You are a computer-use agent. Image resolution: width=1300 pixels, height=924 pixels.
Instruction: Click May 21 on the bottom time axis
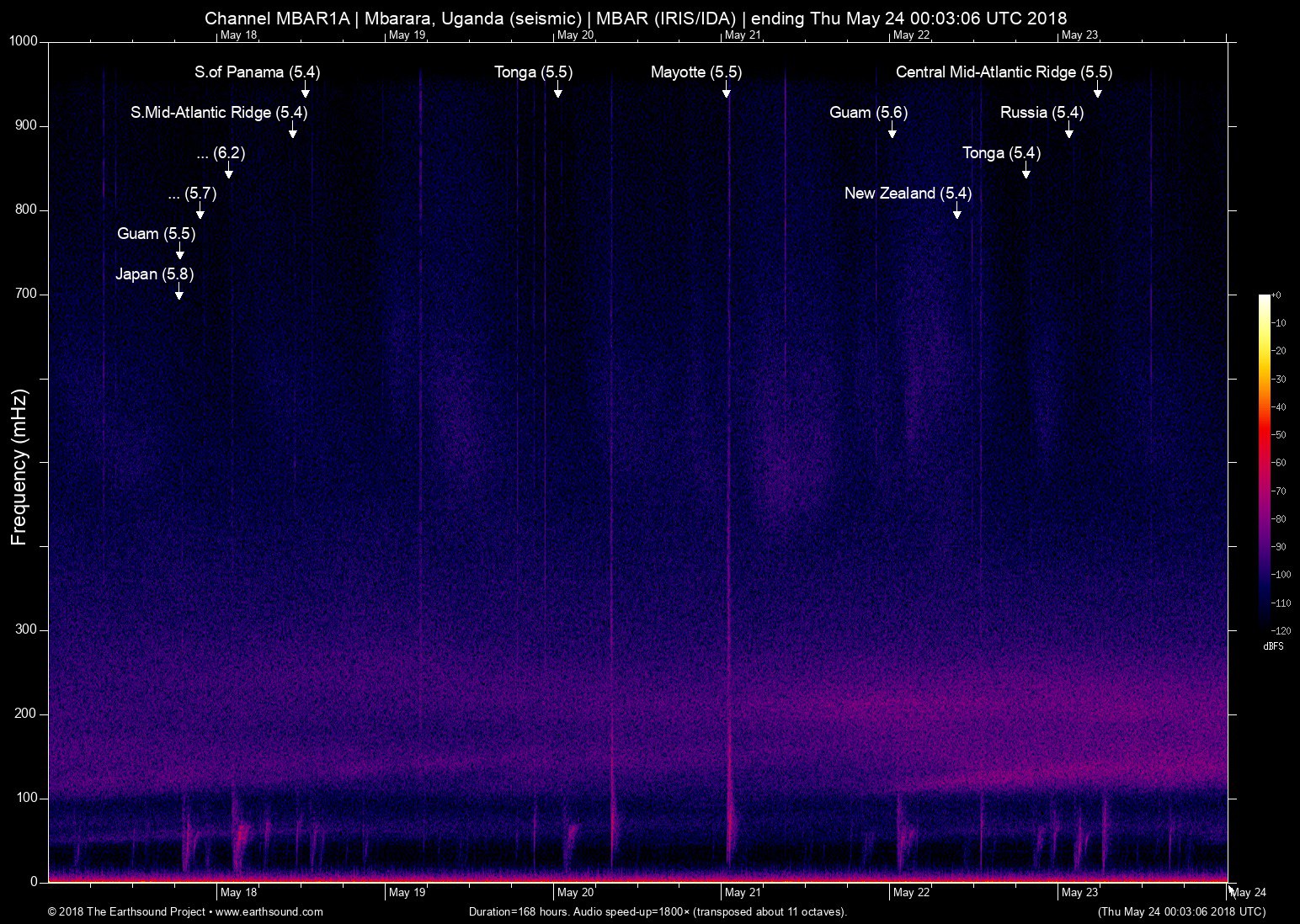[x=743, y=893]
